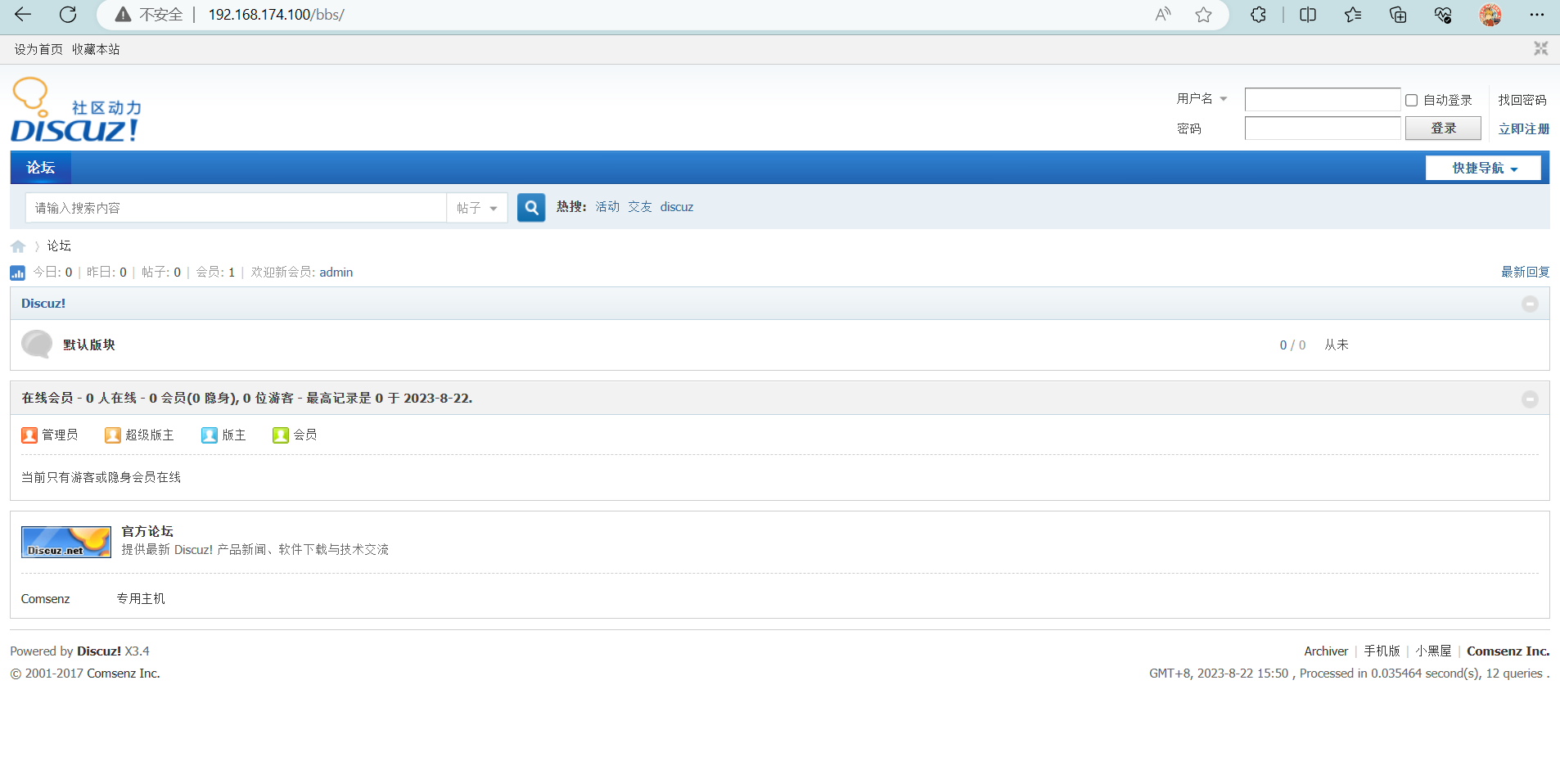Click the 管理员 administrator icon
Image resolution: width=1560 pixels, height=784 pixels.
tap(29, 435)
